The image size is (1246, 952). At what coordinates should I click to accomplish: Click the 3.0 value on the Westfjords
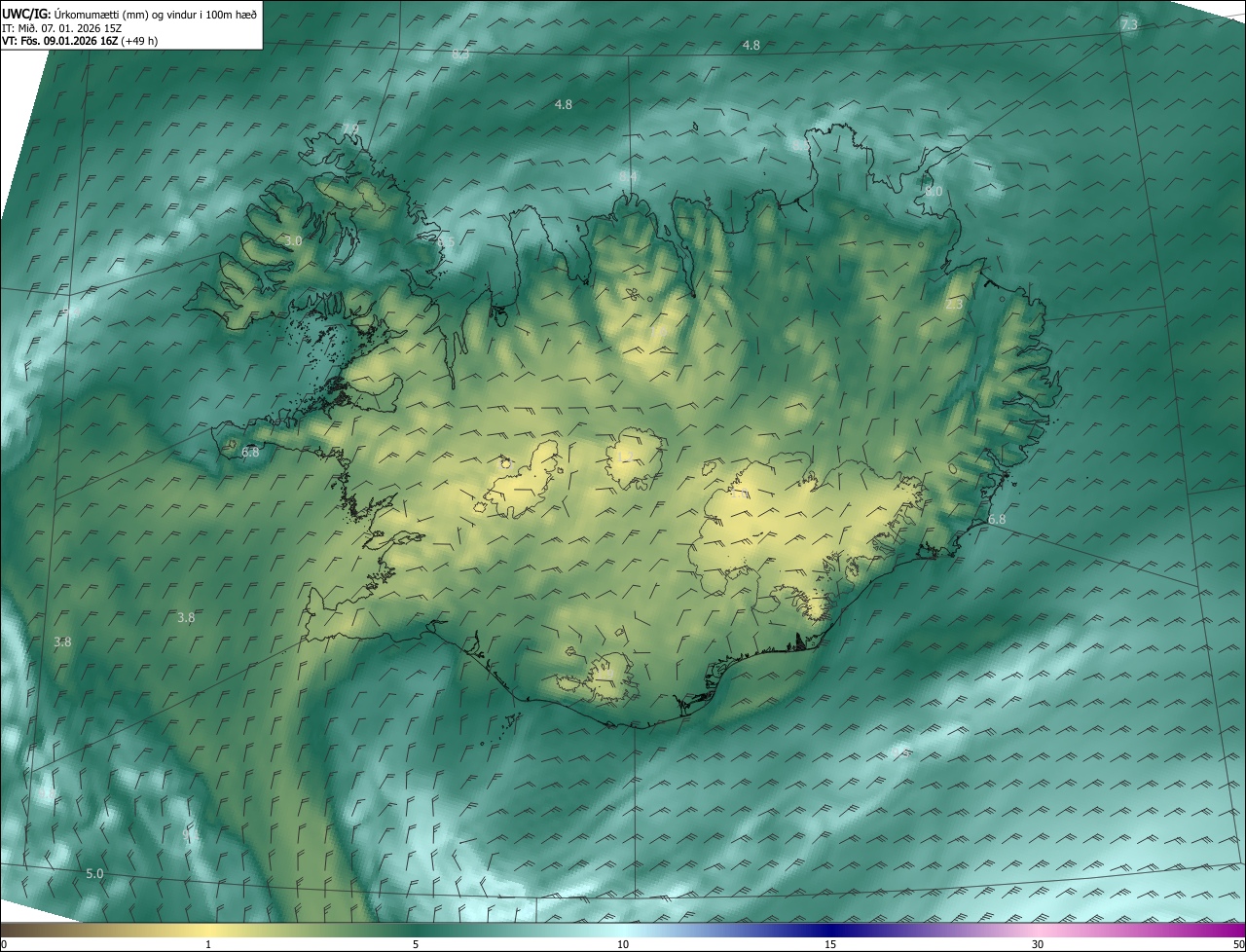(293, 240)
